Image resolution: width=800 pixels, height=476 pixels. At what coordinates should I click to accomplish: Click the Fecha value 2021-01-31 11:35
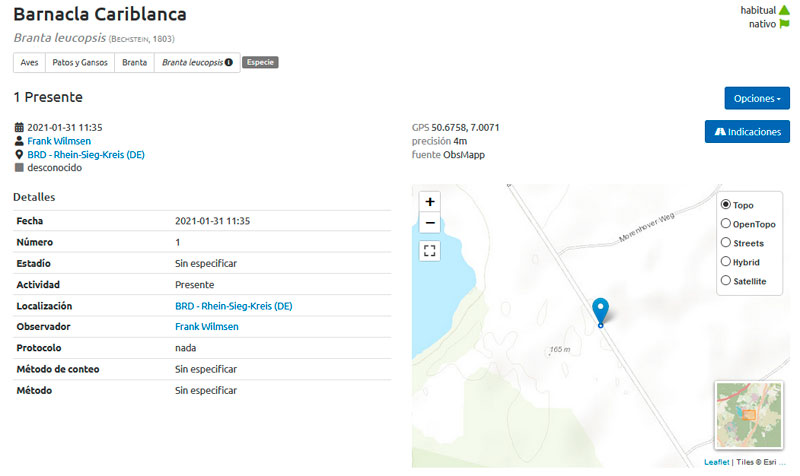(x=212, y=221)
